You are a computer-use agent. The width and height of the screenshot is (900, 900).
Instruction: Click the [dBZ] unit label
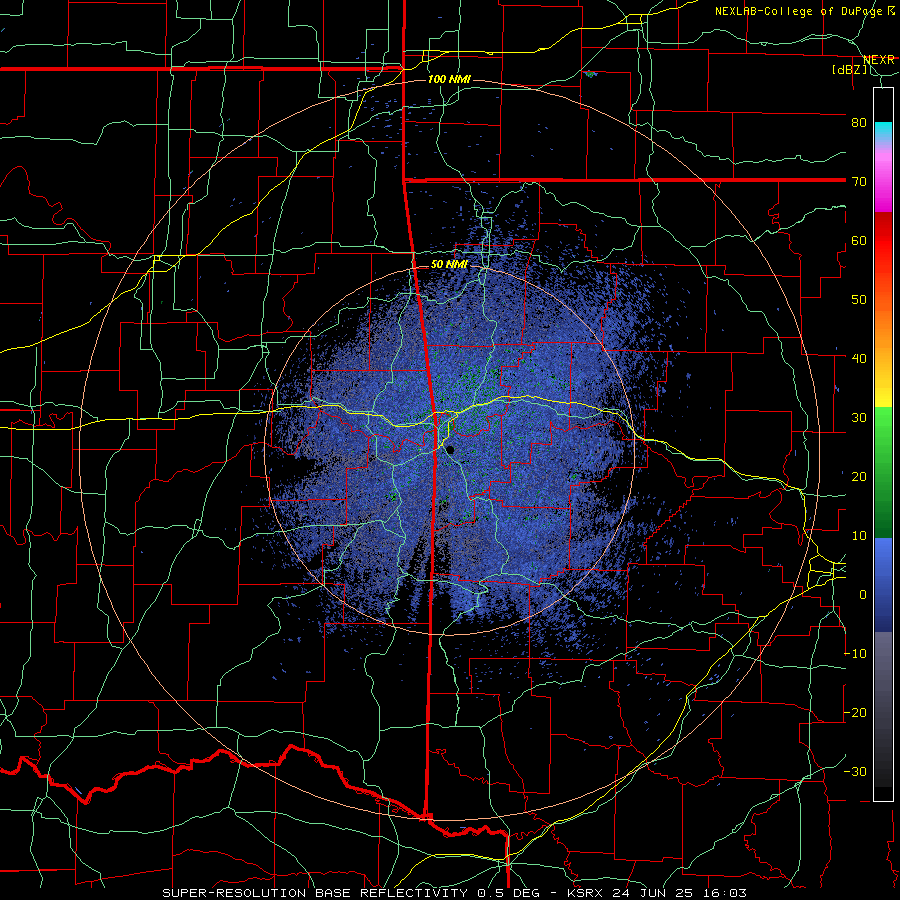click(x=849, y=69)
